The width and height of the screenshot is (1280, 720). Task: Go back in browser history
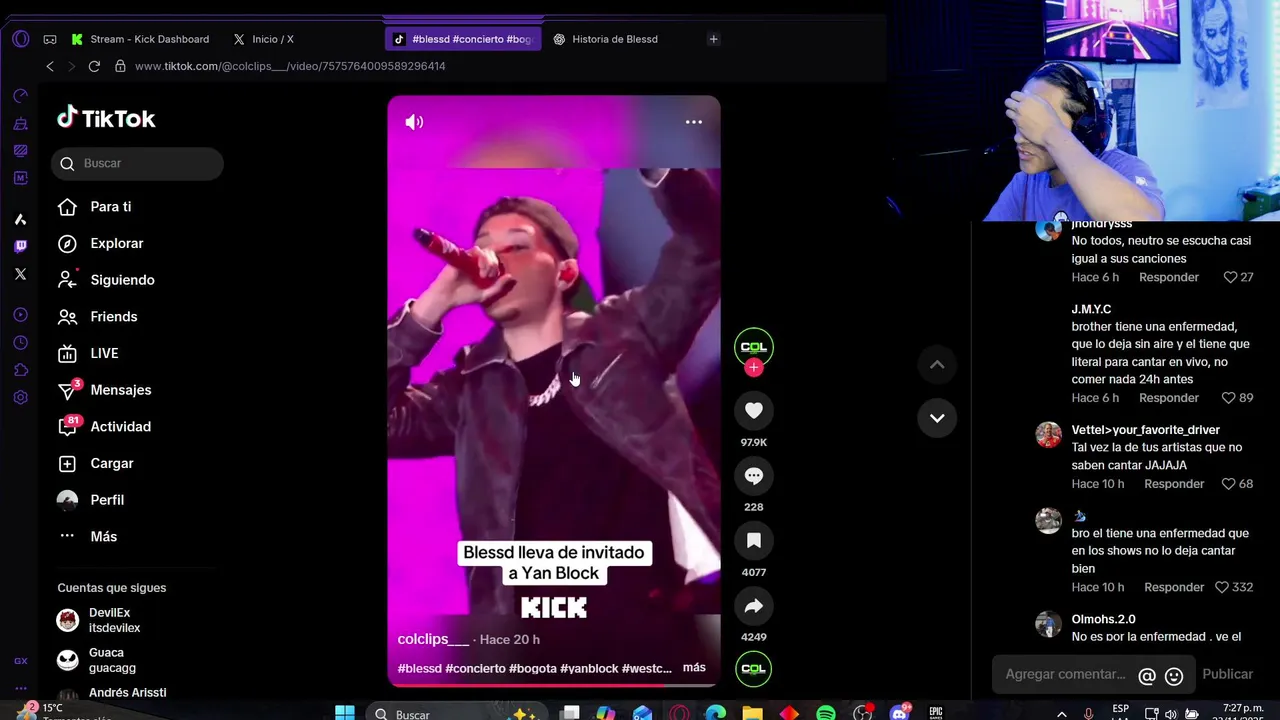click(50, 66)
